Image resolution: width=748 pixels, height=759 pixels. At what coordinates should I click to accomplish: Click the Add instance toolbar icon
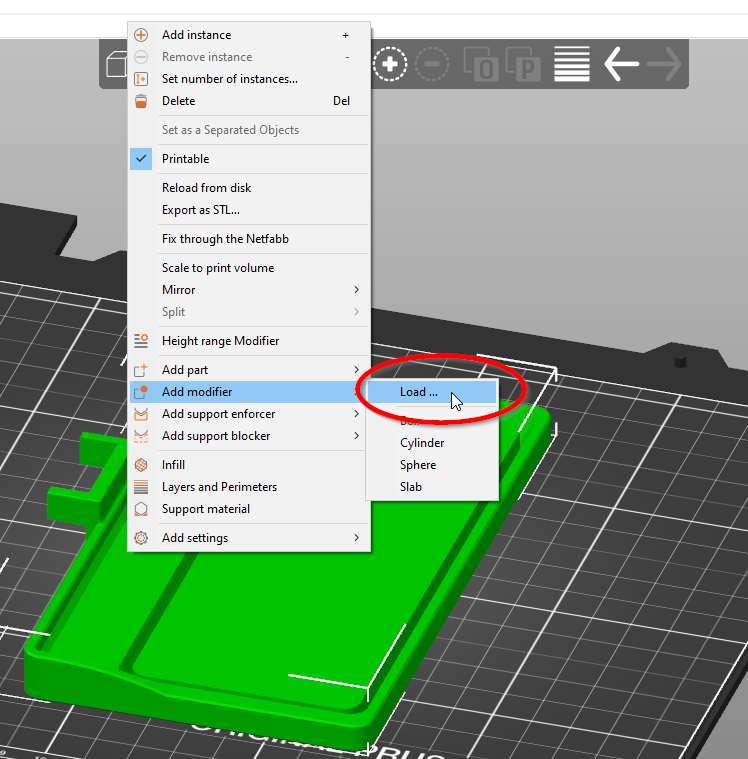[x=390, y=64]
